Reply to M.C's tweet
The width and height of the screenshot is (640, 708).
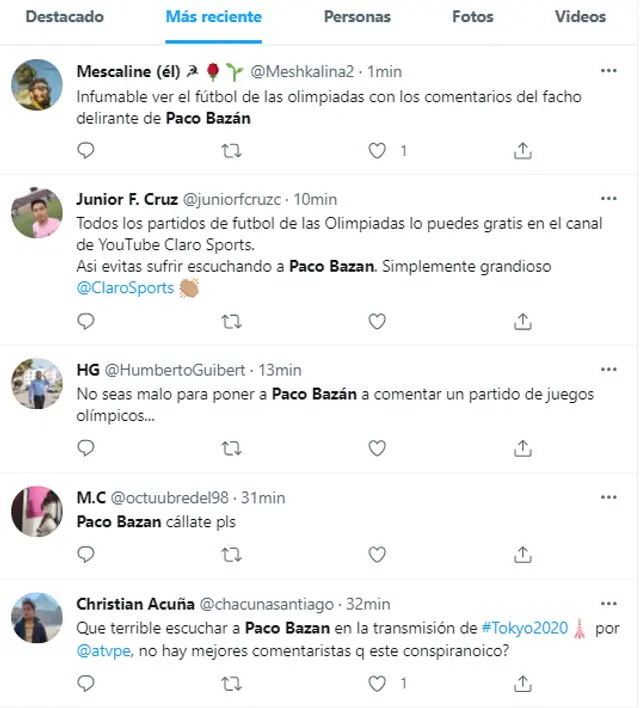tap(86, 553)
